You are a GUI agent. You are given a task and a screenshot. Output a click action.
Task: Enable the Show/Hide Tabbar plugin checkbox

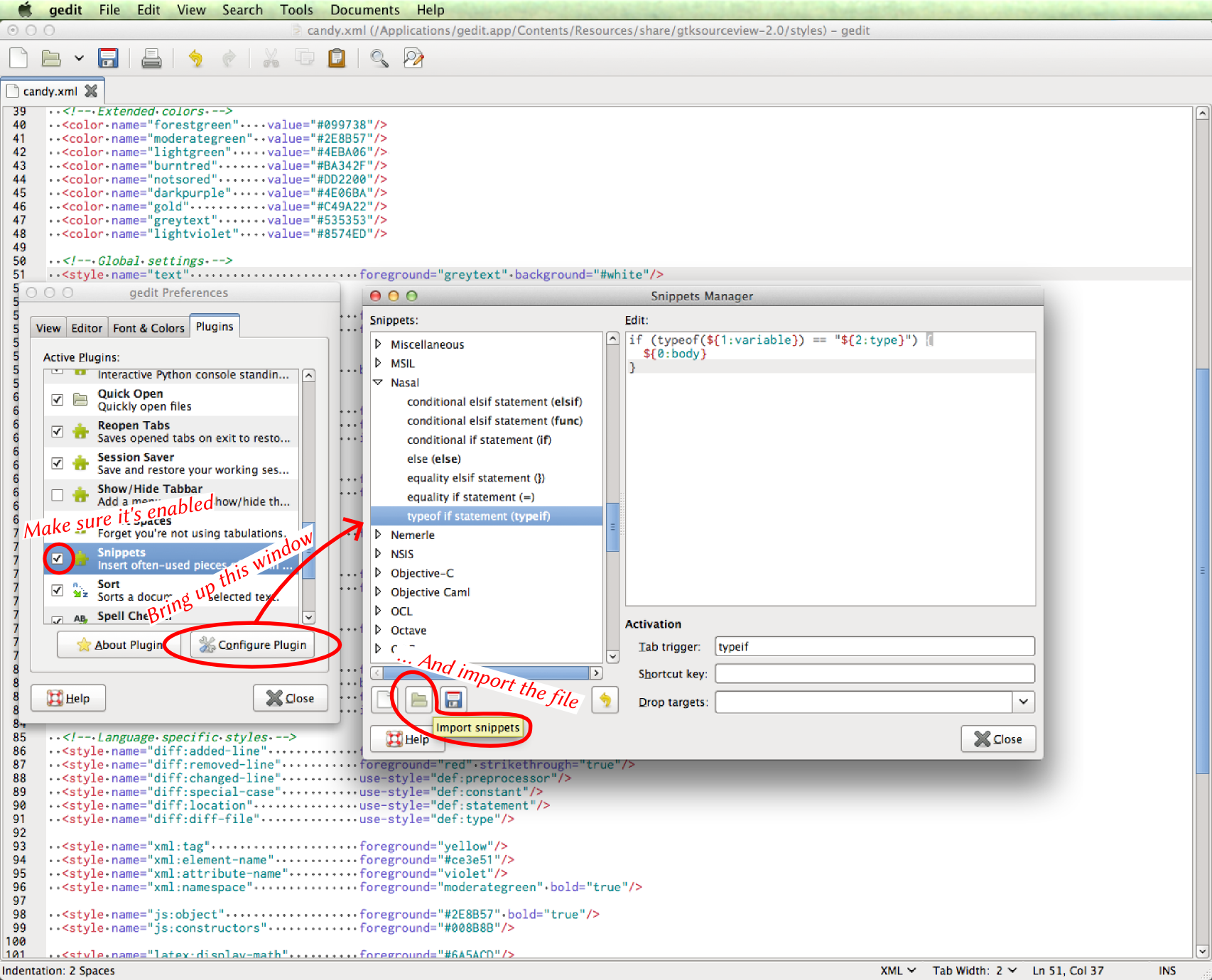click(x=58, y=495)
